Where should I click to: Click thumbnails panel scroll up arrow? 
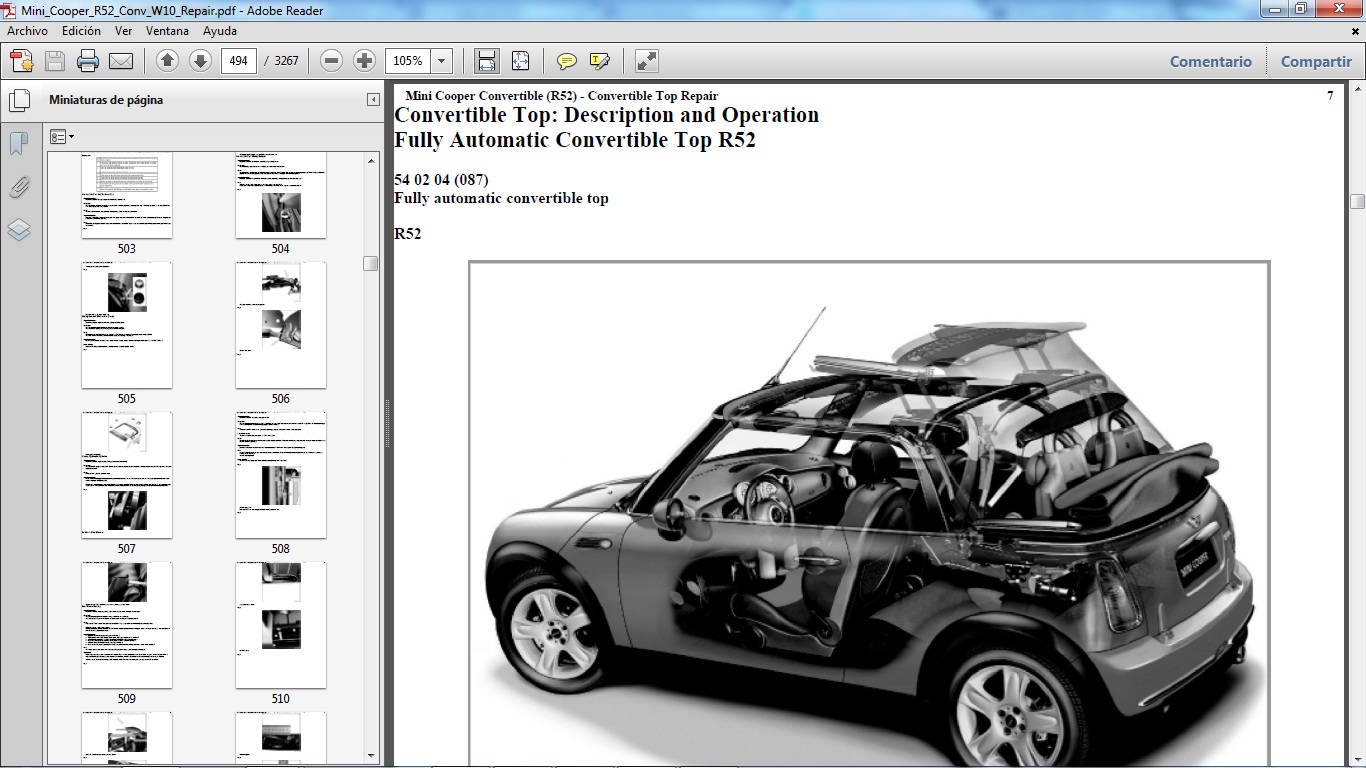point(371,160)
